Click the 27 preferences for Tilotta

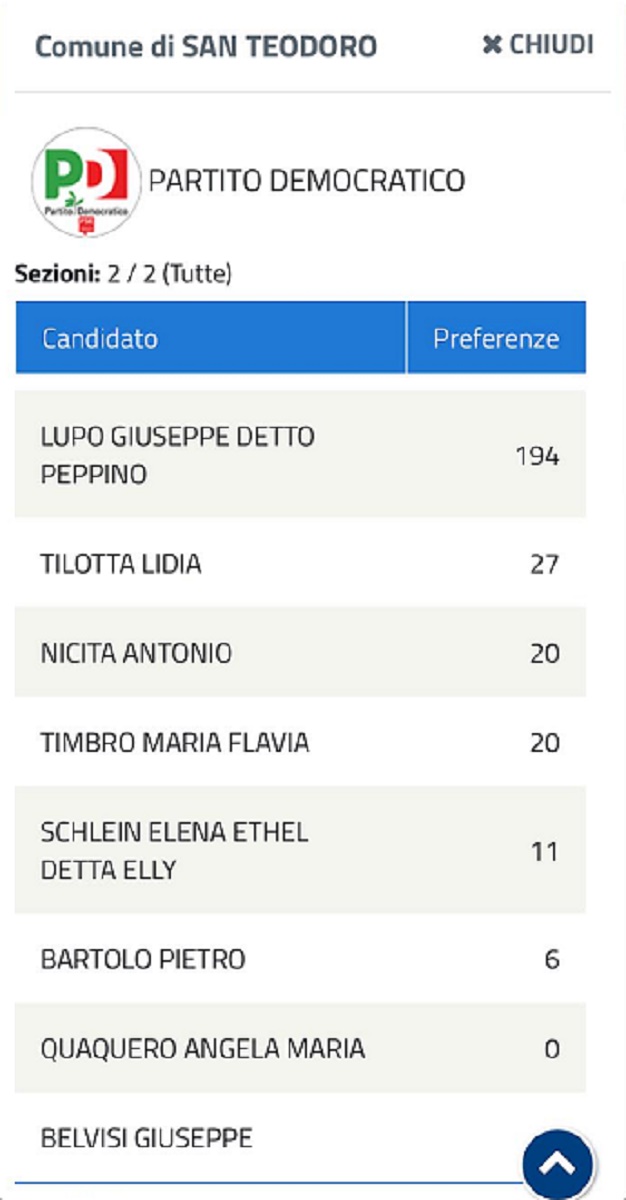point(544,564)
